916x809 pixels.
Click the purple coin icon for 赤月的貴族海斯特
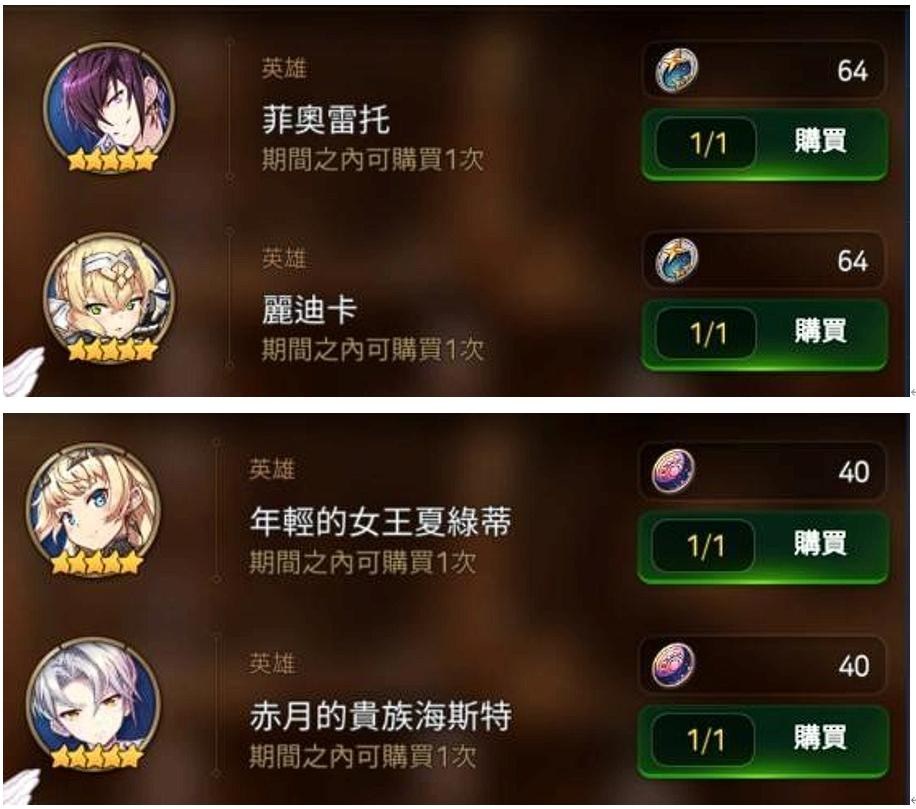(x=674, y=665)
